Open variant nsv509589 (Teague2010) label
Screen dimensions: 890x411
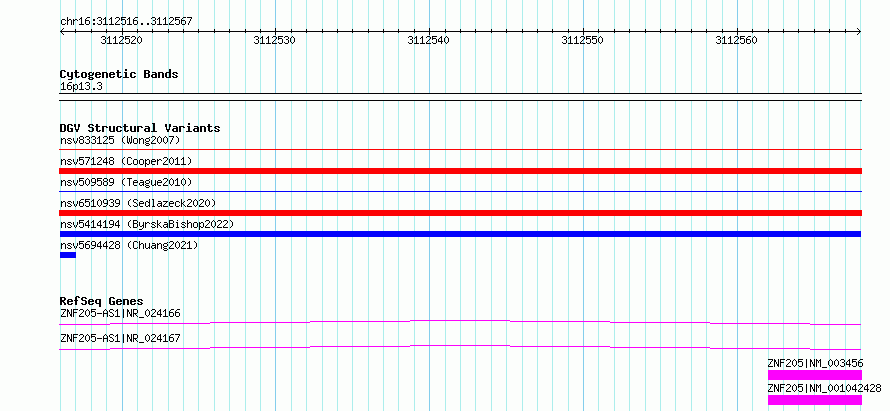(126, 182)
